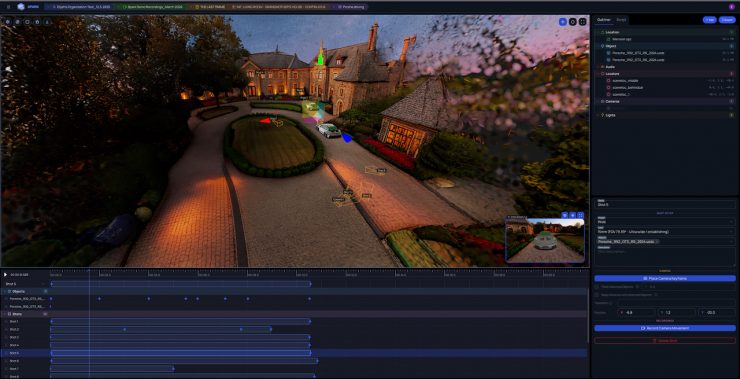Image resolution: width=740 pixels, height=379 pixels.
Task: Select the blue Z-axis gizmo arrow
Action: 347,137
